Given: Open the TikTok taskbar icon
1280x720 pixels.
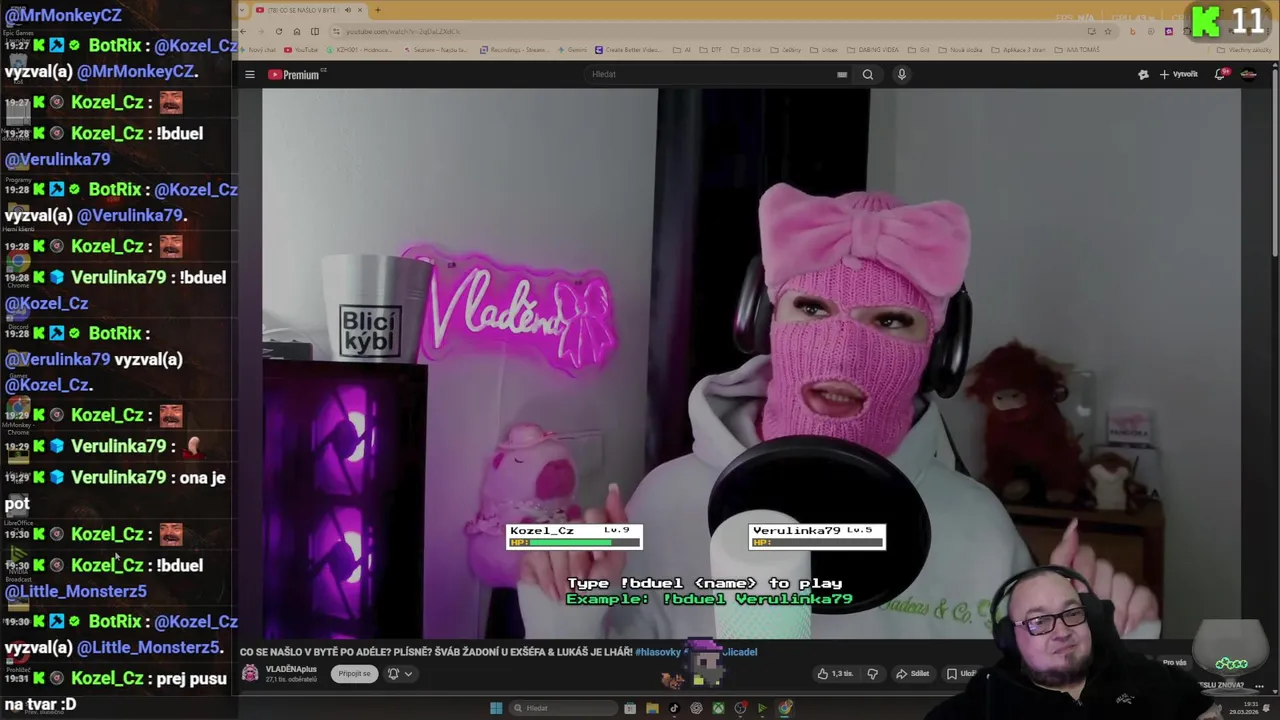Looking at the screenshot, I should pyautogui.click(x=674, y=708).
